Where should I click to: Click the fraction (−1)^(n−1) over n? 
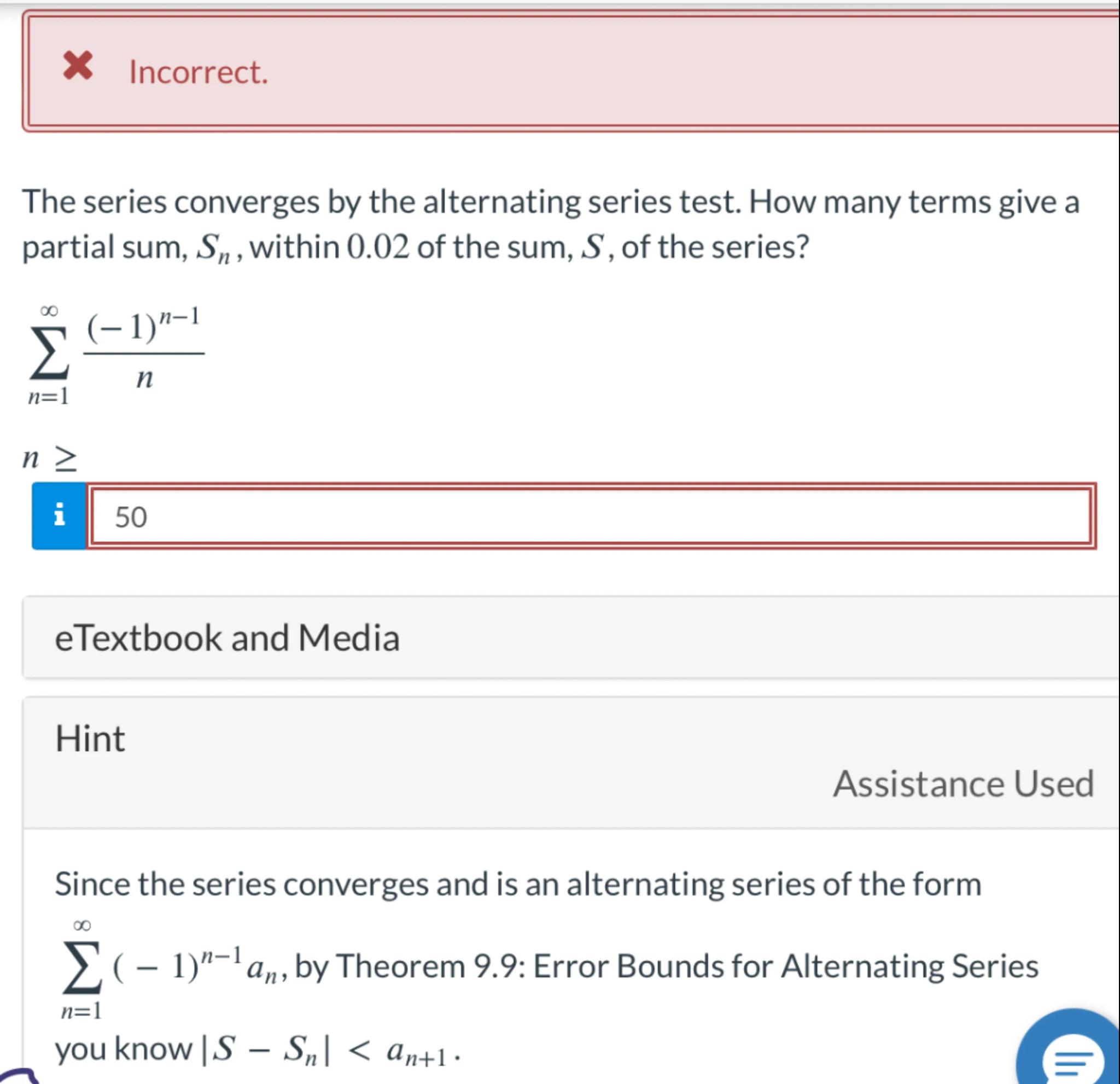tap(144, 352)
